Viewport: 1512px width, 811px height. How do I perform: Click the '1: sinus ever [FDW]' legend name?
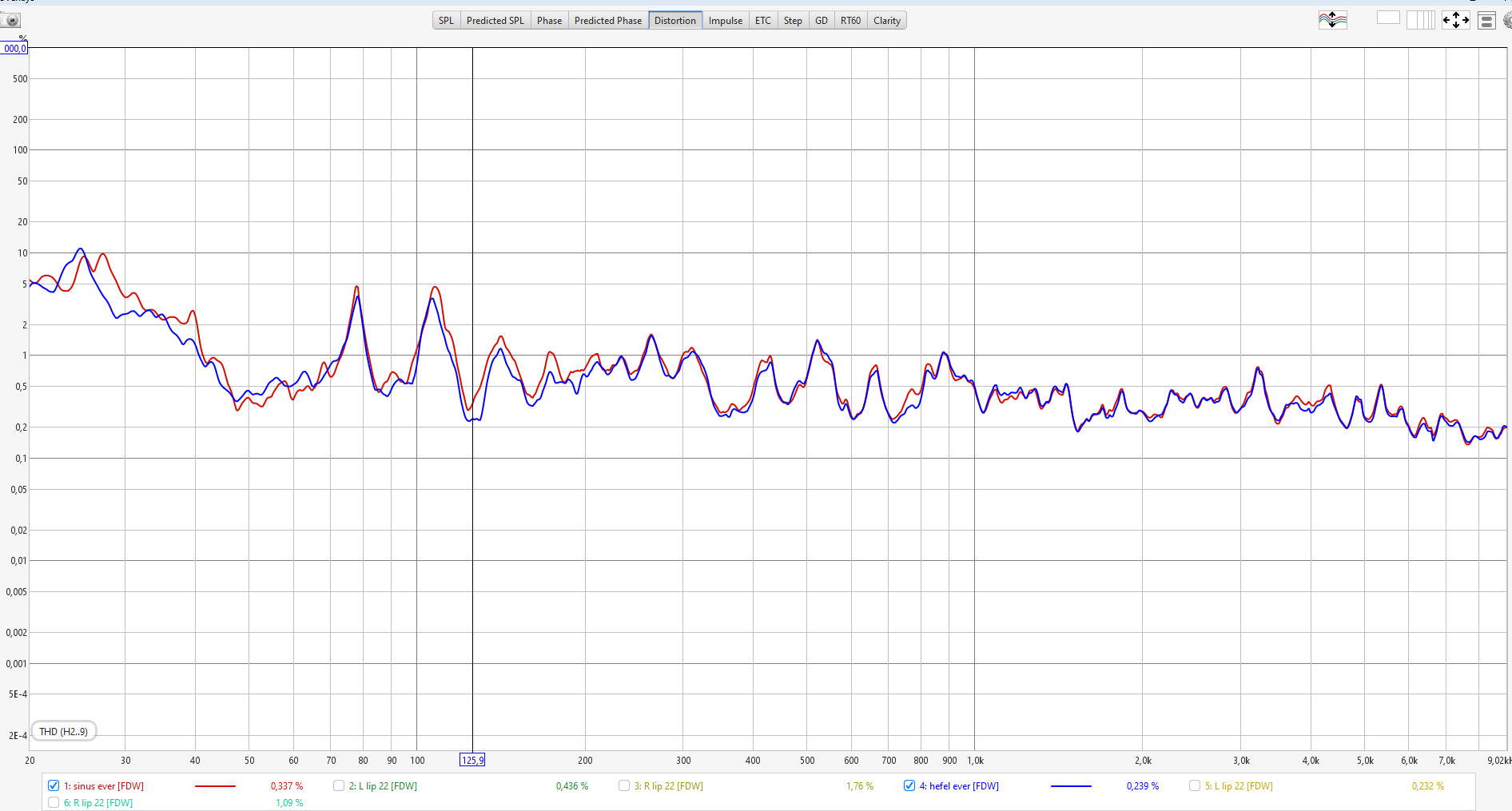click(104, 786)
